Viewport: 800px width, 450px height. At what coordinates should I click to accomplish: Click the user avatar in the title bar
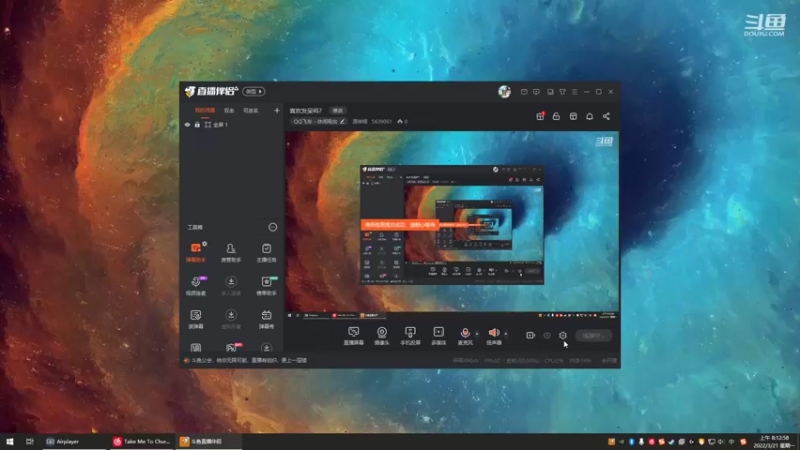[x=505, y=91]
